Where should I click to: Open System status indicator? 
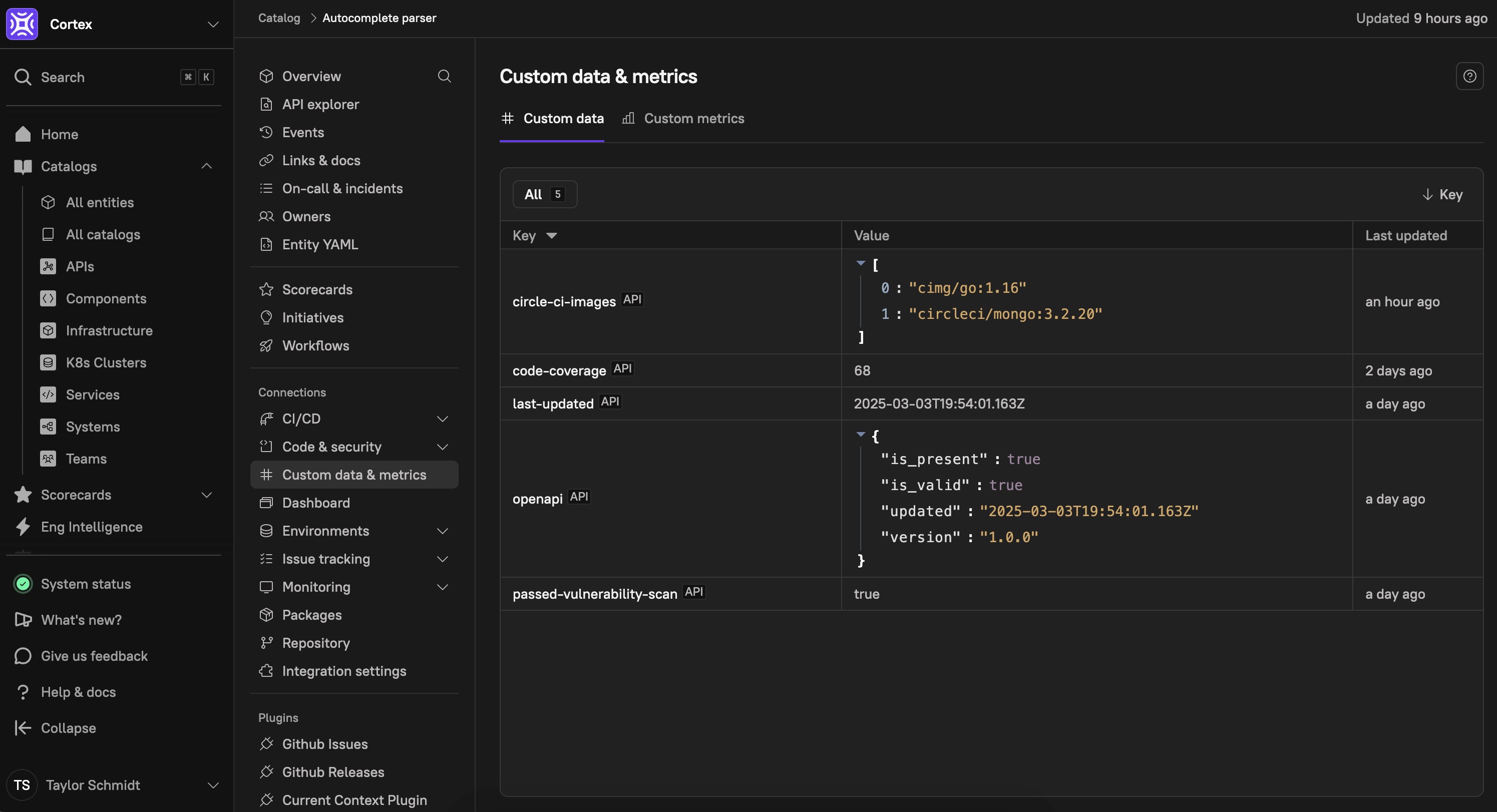pos(23,584)
